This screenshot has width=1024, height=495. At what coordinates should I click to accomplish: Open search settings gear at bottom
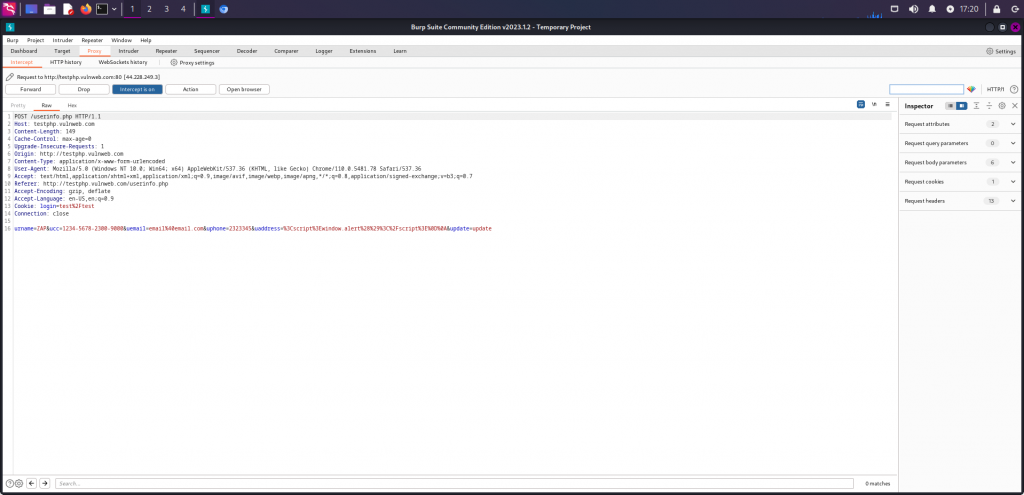point(19,483)
